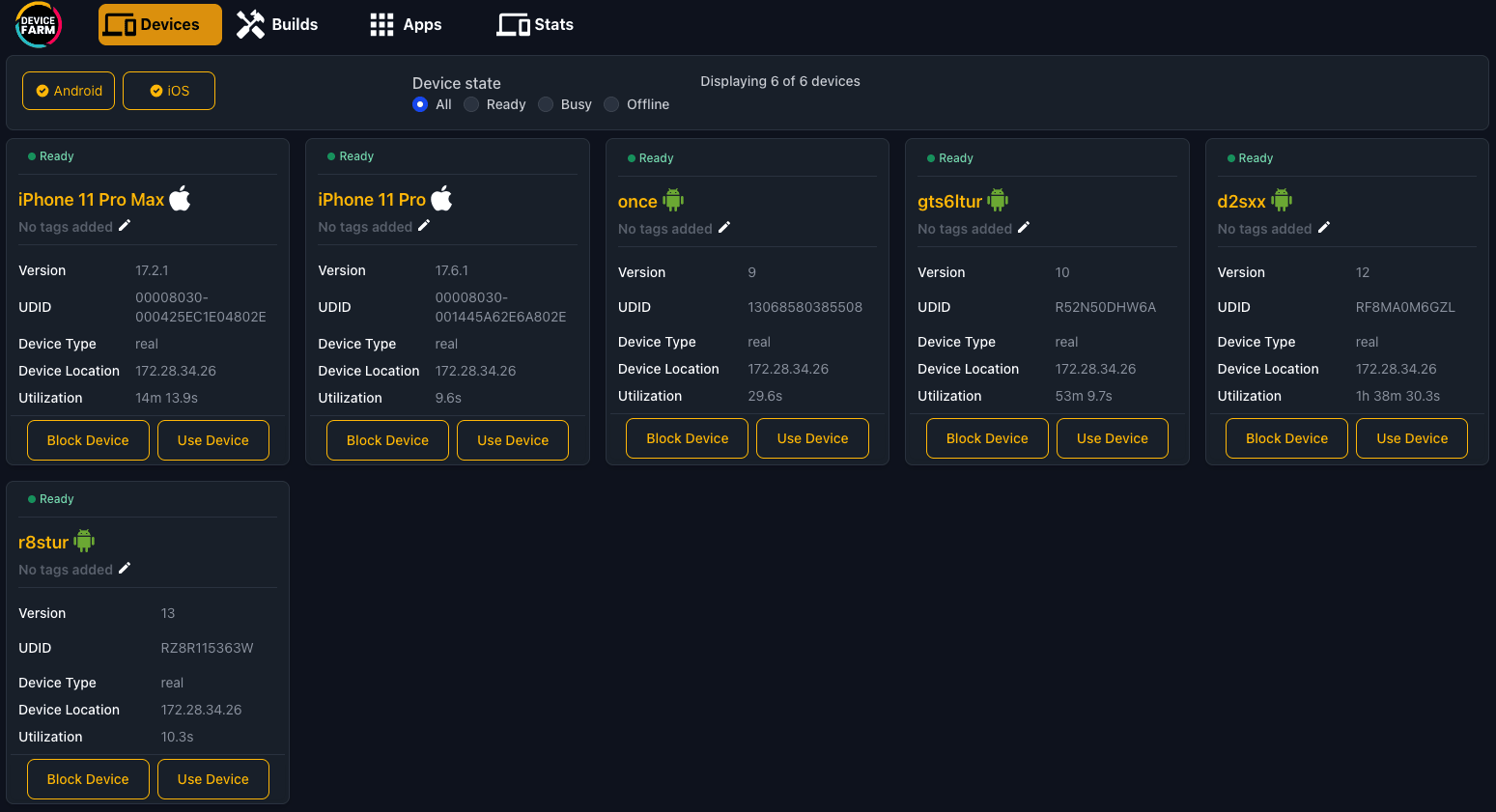Click Android icon beside d2sxx

coord(1282,200)
